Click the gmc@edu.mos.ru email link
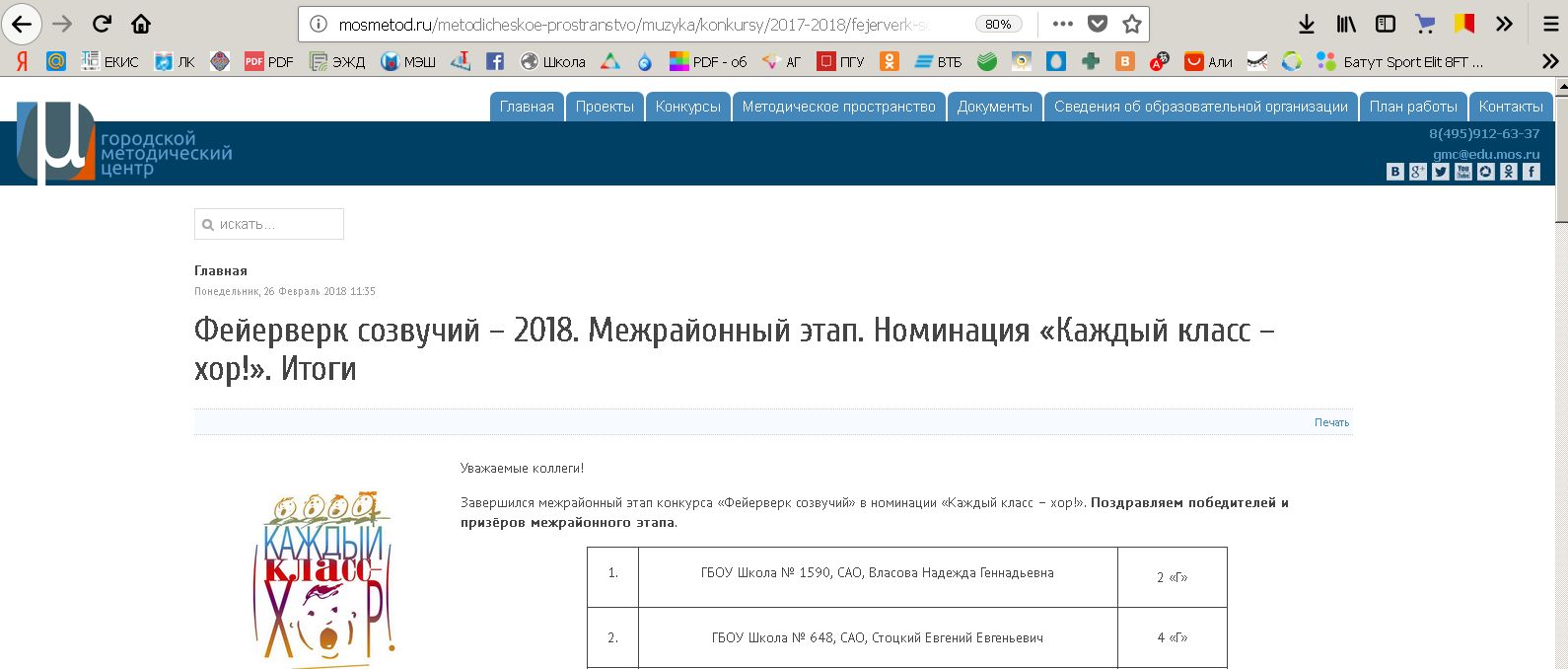This screenshot has height=669, width=1568. 1486,154
